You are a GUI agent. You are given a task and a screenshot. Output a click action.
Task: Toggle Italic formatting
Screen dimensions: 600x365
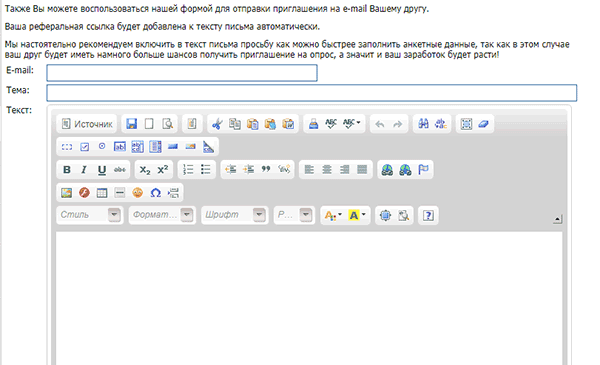tap(84, 169)
